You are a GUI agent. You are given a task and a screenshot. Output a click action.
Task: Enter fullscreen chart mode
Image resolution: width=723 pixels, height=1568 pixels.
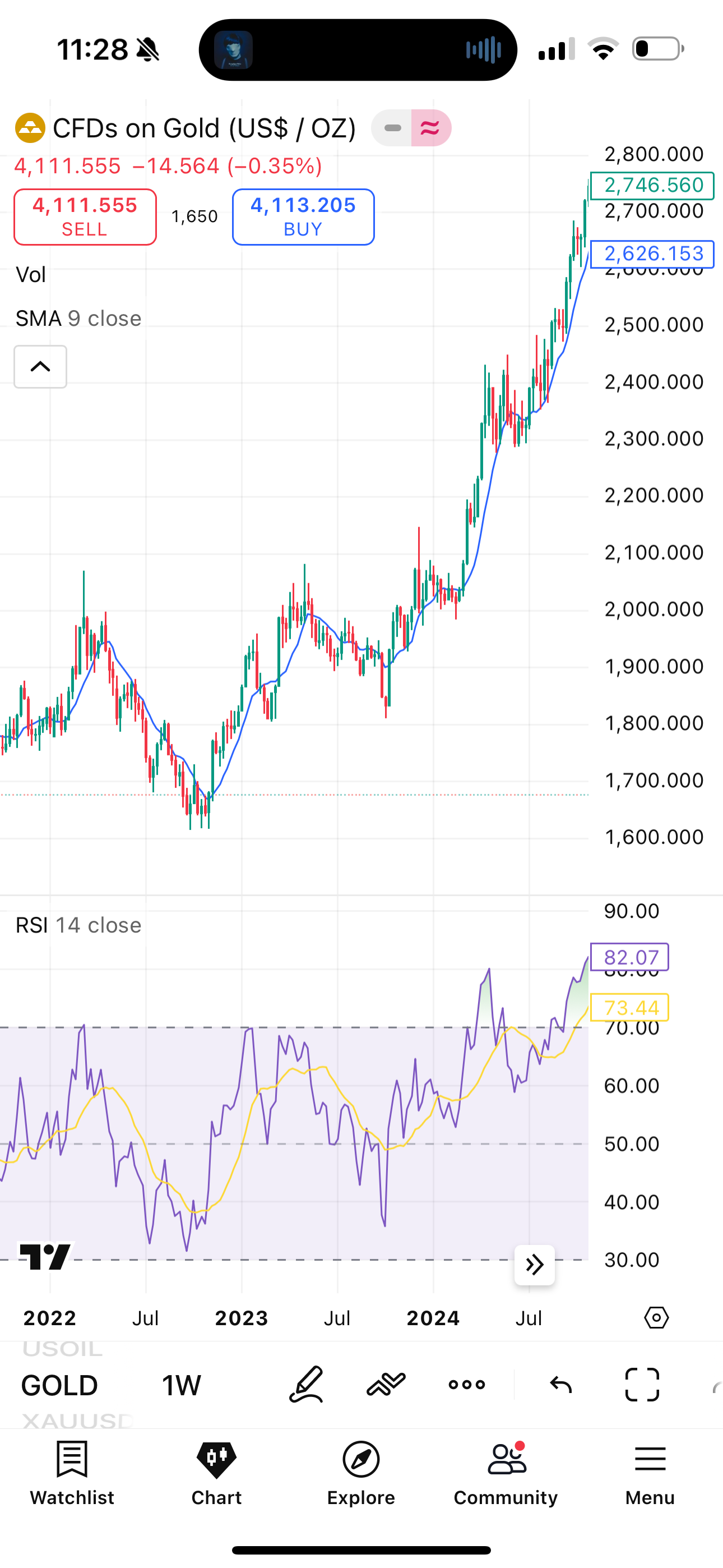pyautogui.click(x=642, y=1385)
